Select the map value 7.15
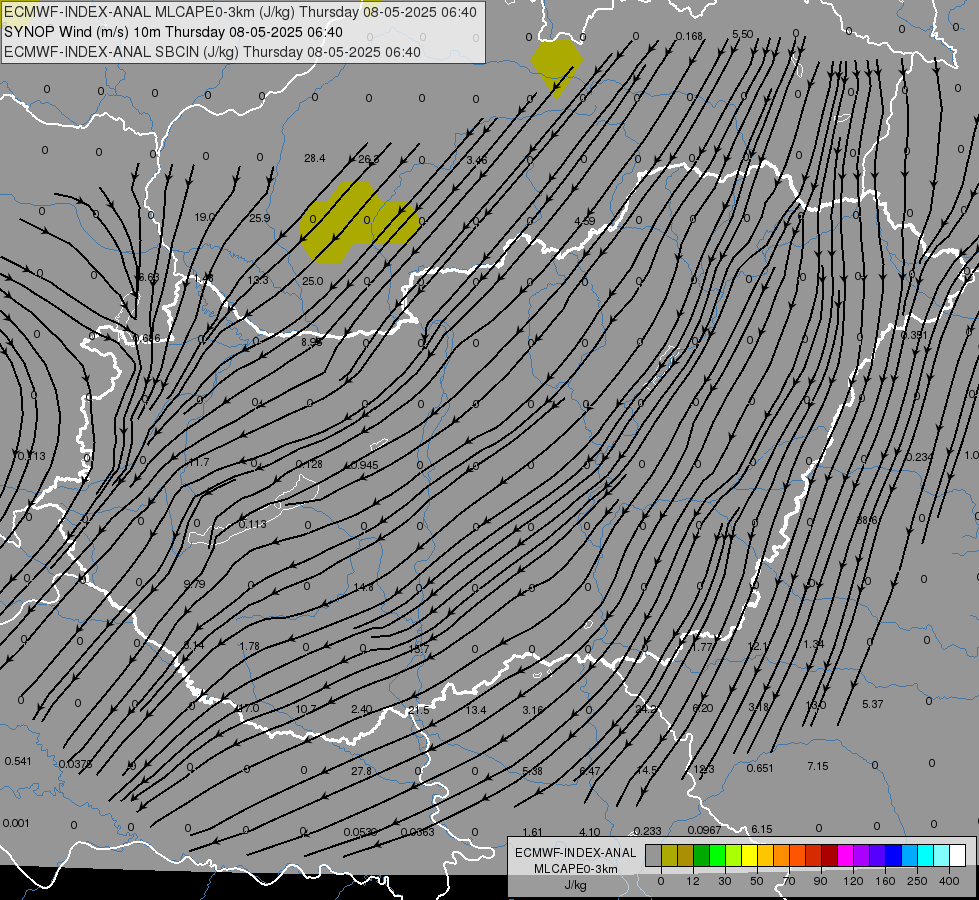 tap(818, 766)
